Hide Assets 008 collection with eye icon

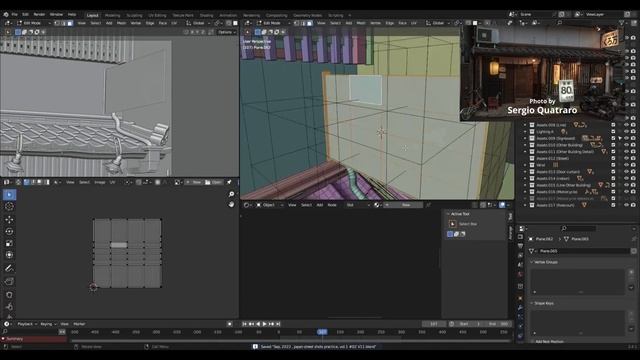pyautogui.click(x=626, y=125)
